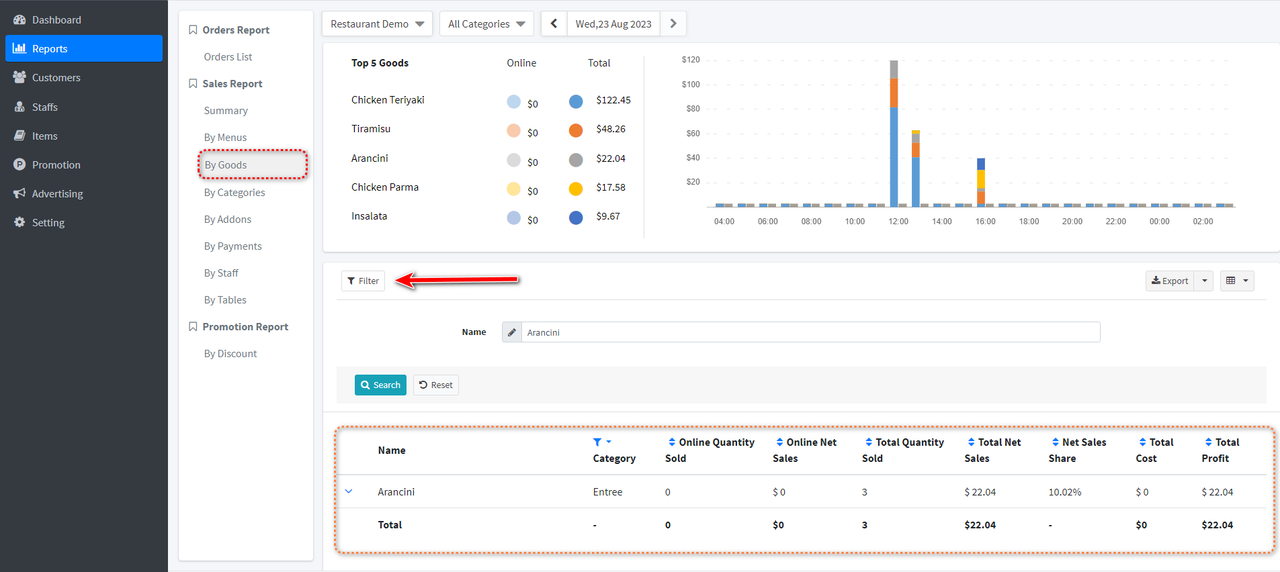
Task: Click the Promotion P icon
Action: pos(20,165)
